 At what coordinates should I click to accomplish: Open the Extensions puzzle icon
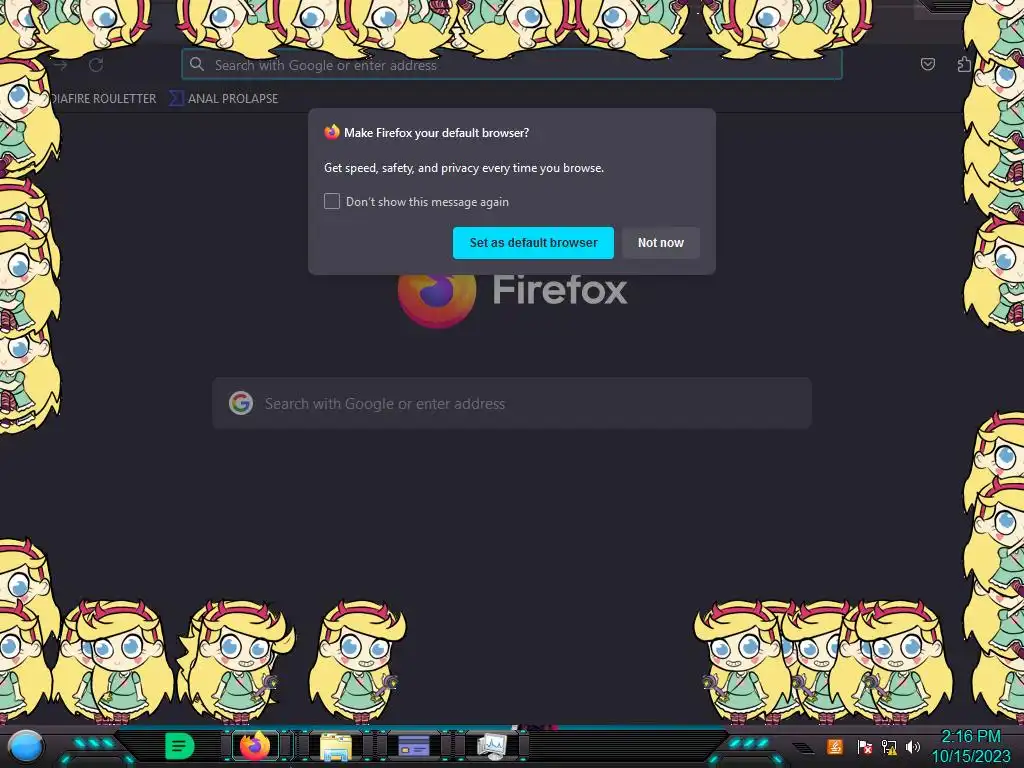964,64
